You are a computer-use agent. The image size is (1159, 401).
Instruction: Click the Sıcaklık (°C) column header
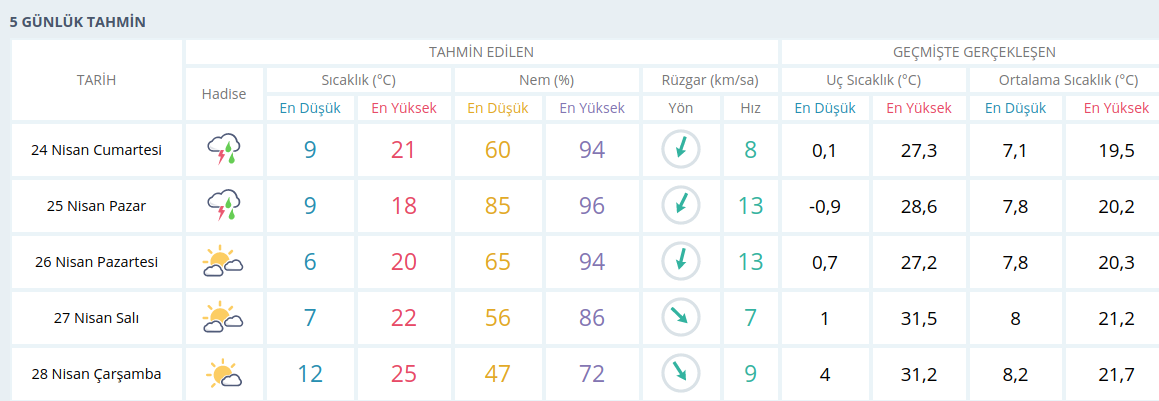click(359, 80)
